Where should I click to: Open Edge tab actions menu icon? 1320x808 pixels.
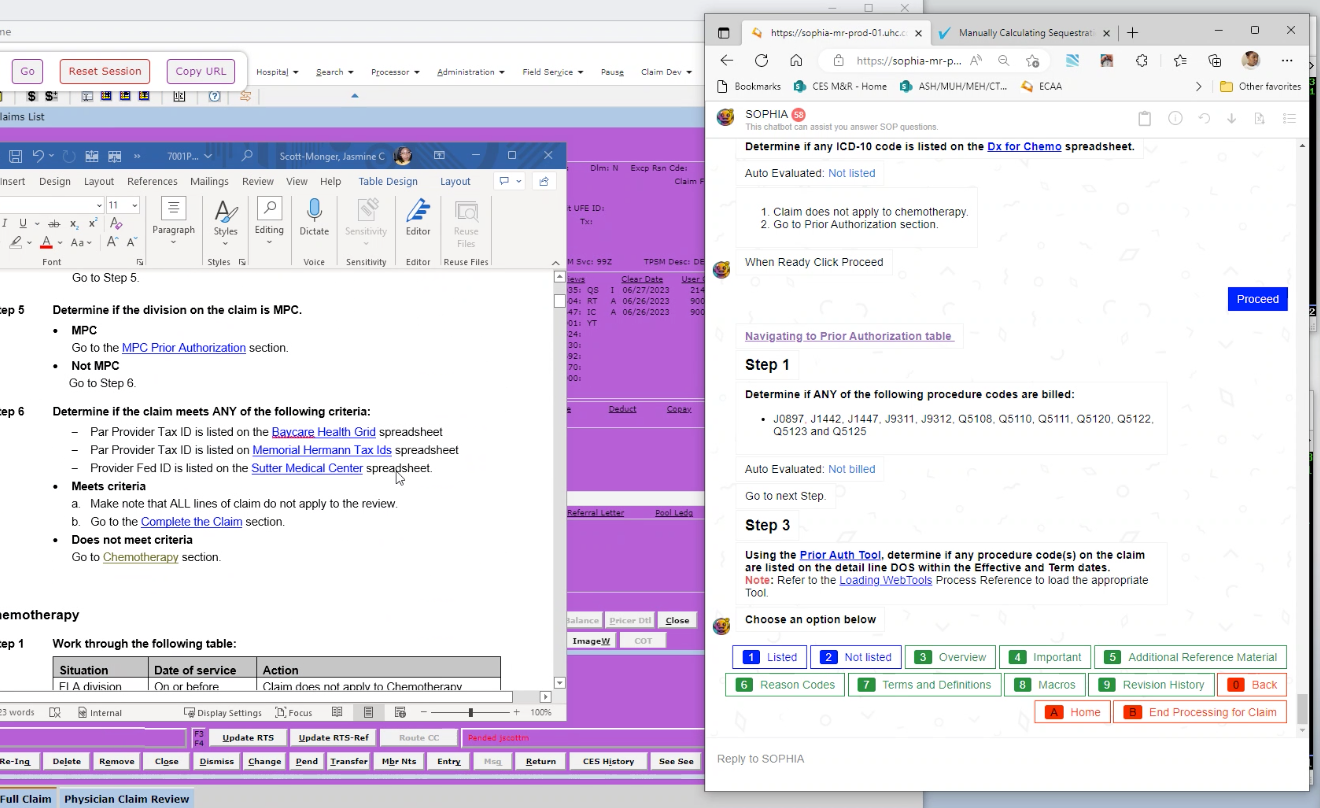[x=724, y=32]
